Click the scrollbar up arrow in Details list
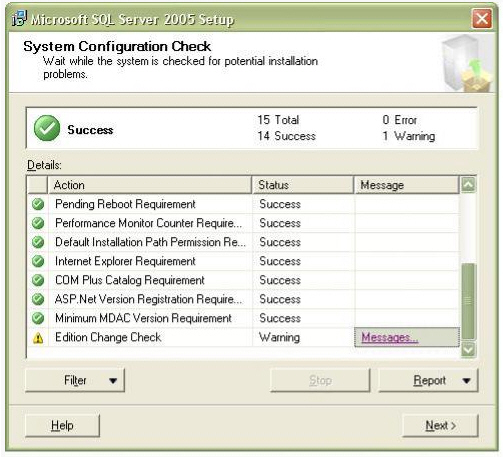Viewport: 503px width, 457px height. click(x=468, y=185)
